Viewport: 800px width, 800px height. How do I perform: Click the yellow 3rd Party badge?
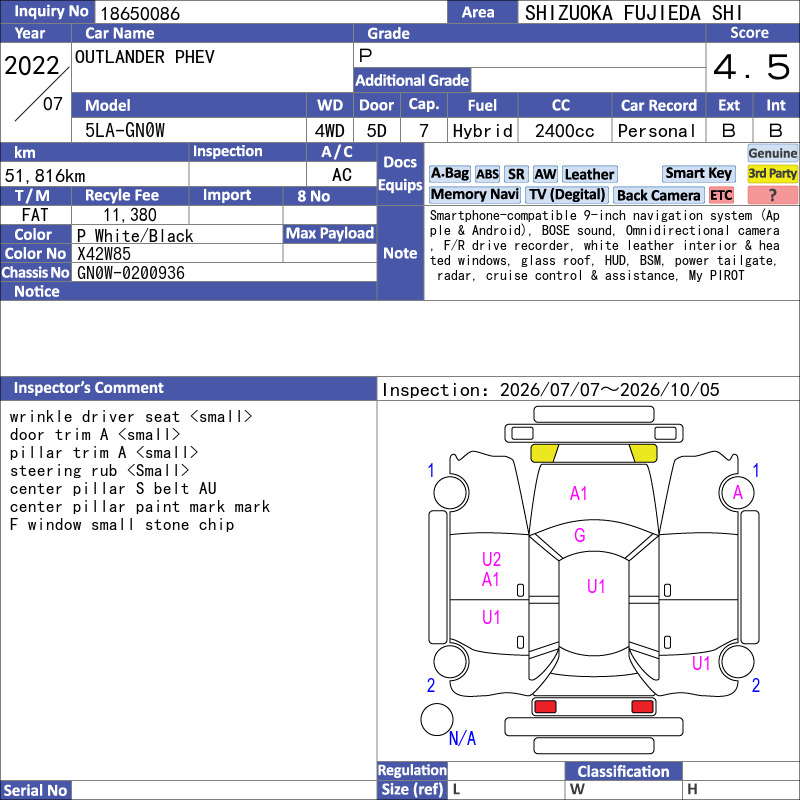pyautogui.click(x=772, y=173)
